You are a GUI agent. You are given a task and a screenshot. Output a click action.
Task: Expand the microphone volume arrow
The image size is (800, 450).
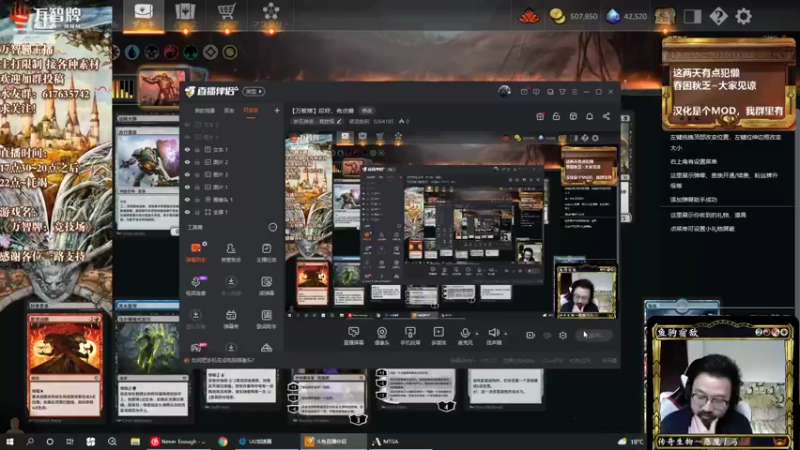pos(477,334)
